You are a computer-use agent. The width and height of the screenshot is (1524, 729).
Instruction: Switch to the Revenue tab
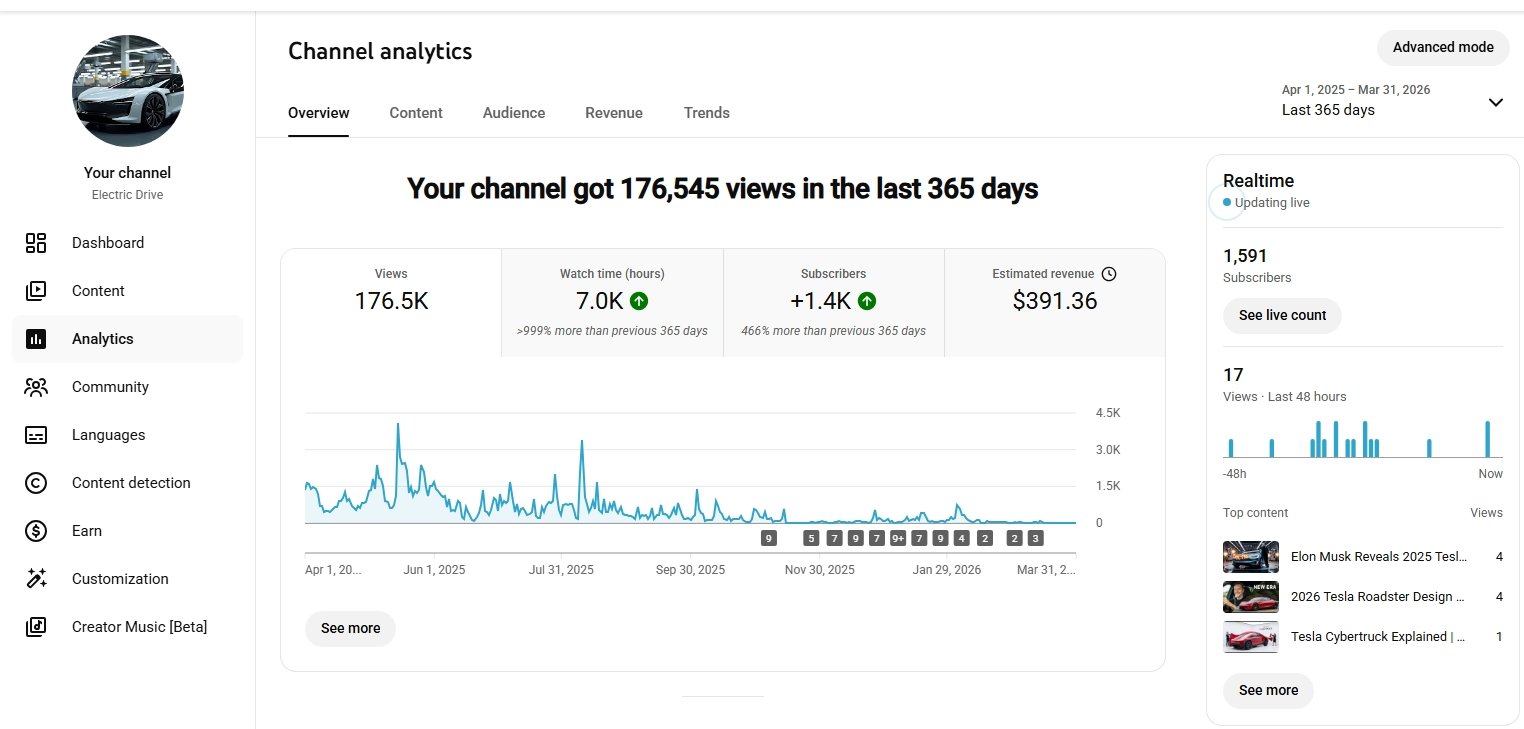[614, 113]
